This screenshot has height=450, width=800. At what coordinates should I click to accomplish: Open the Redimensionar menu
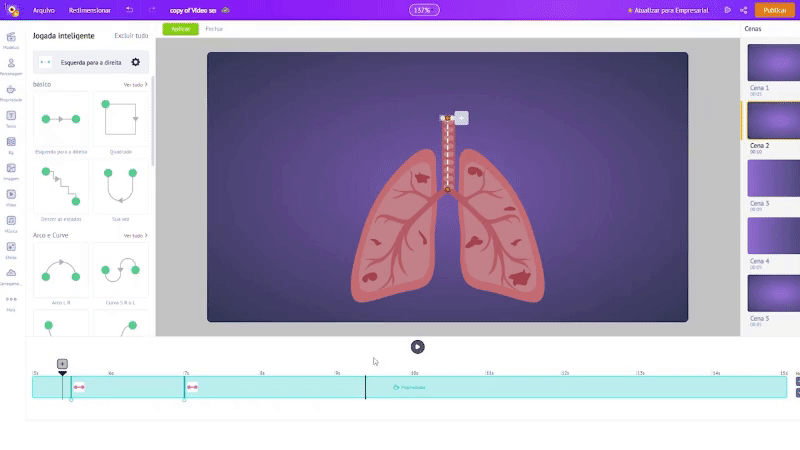pos(90,9)
